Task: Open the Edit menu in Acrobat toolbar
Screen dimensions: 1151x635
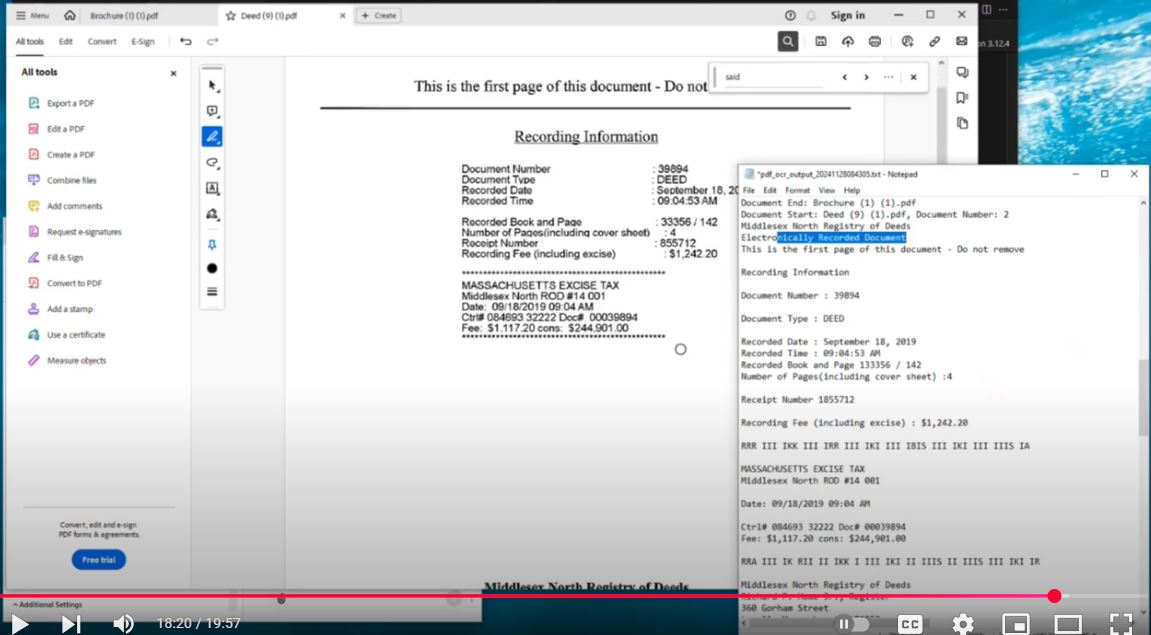Action: click(x=65, y=42)
